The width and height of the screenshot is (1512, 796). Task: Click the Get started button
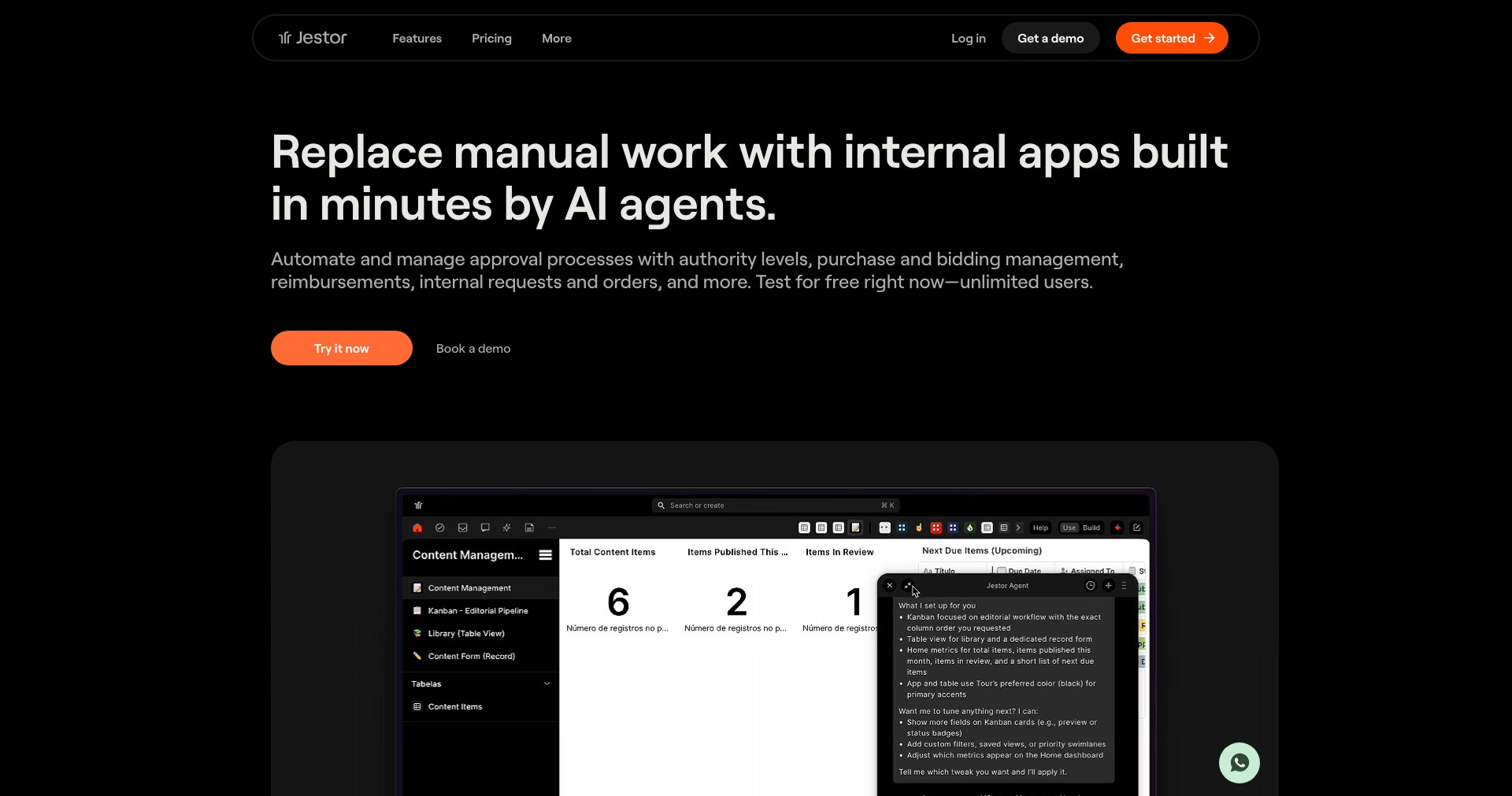[x=1172, y=38]
